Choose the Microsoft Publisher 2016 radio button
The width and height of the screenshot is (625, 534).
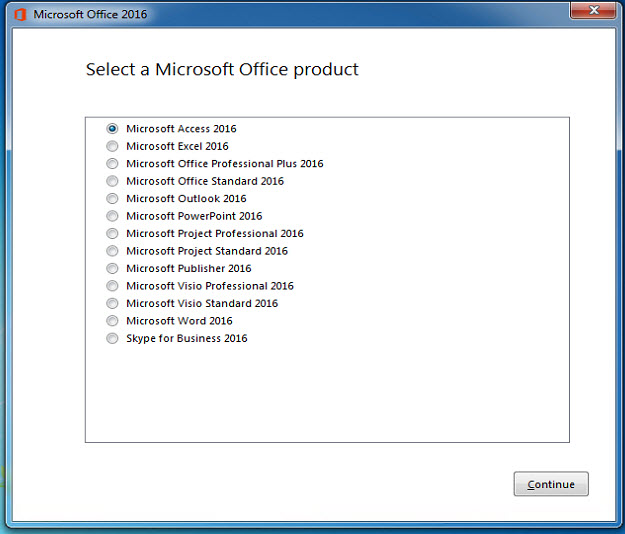[x=112, y=269]
